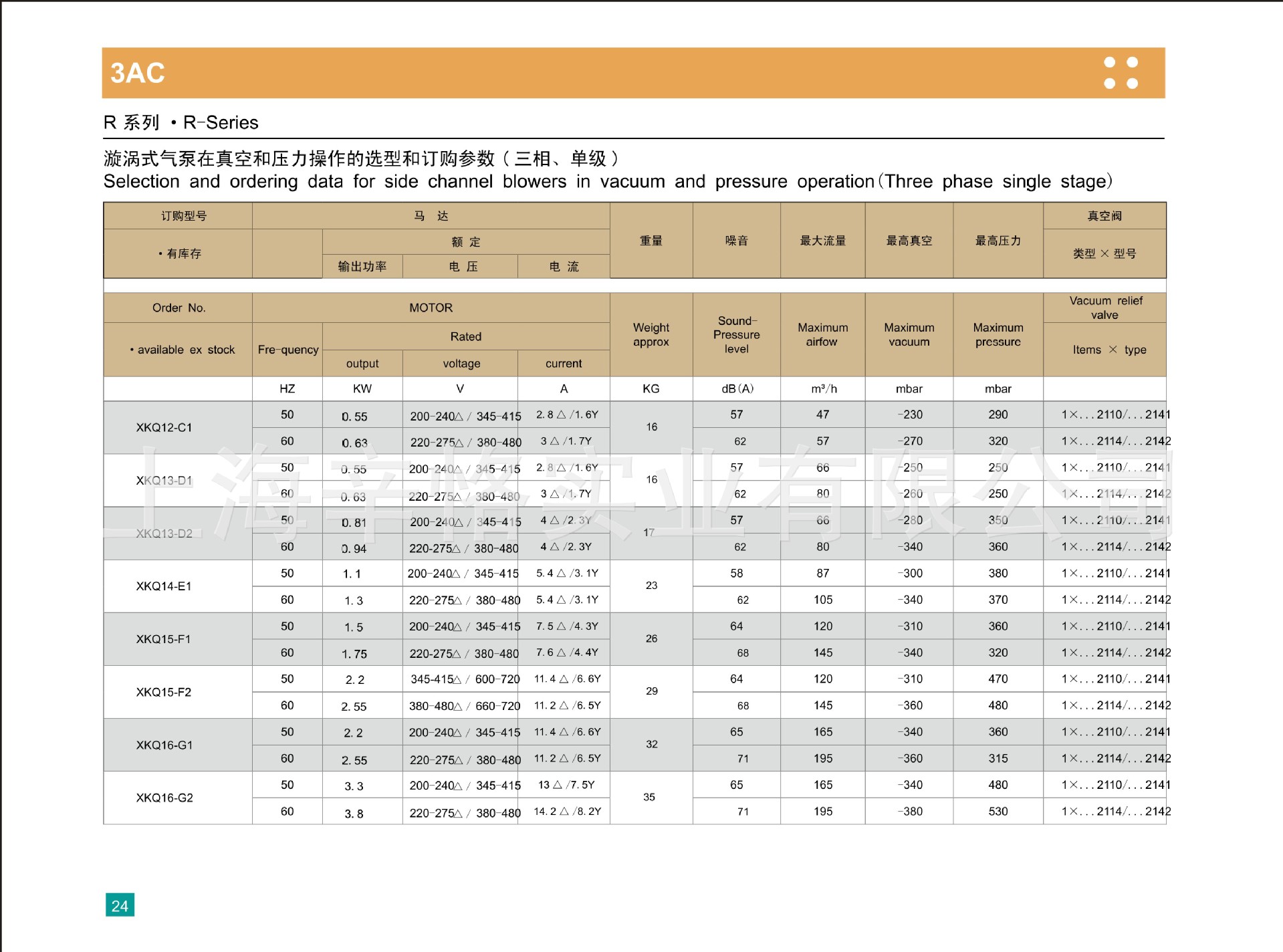1283x952 pixels.
Task: Click the Chinese header '最高真空'
Action: [x=909, y=241]
